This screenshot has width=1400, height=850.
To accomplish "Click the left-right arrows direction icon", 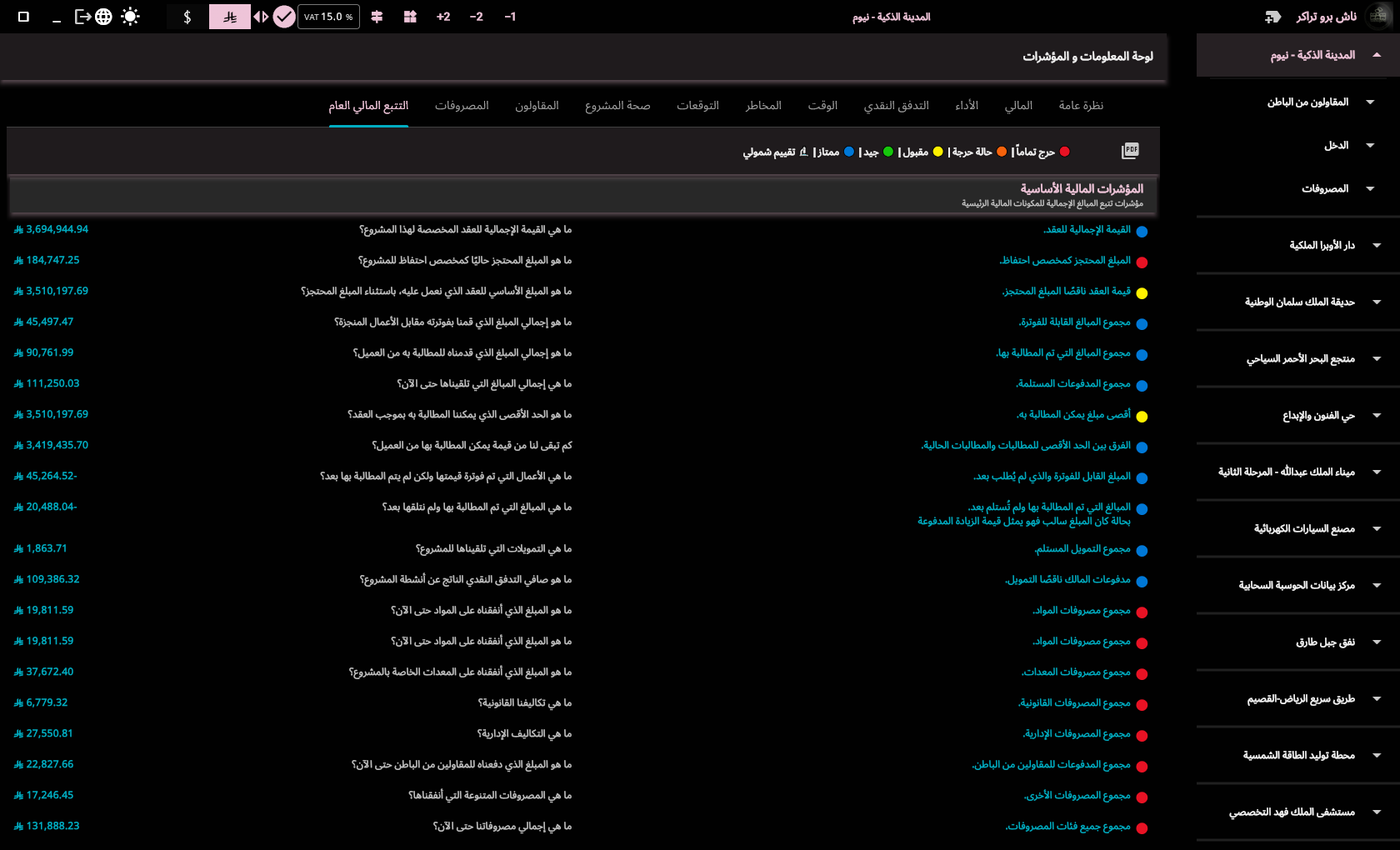I will [x=261, y=17].
